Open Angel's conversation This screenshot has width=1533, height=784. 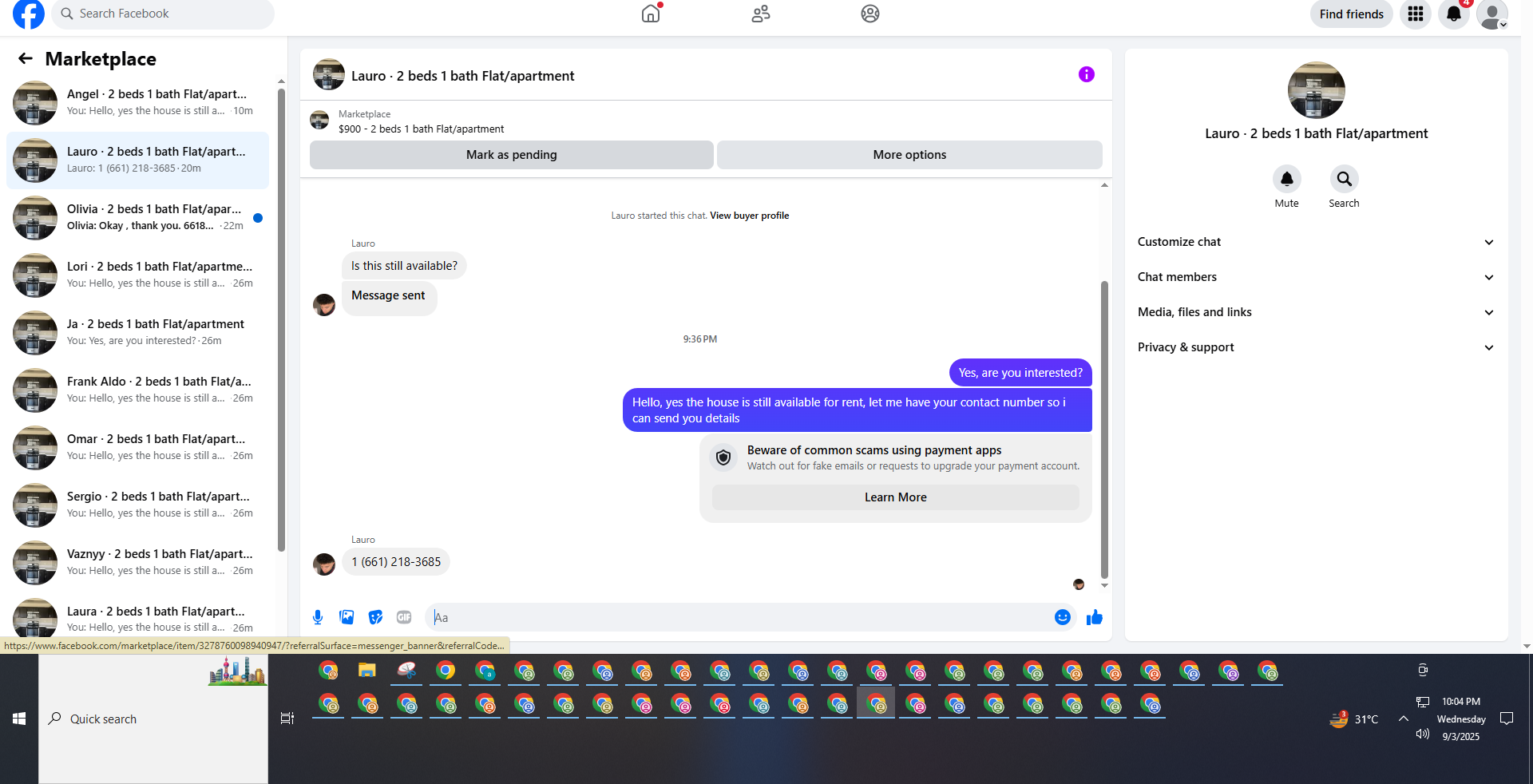(137, 103)
